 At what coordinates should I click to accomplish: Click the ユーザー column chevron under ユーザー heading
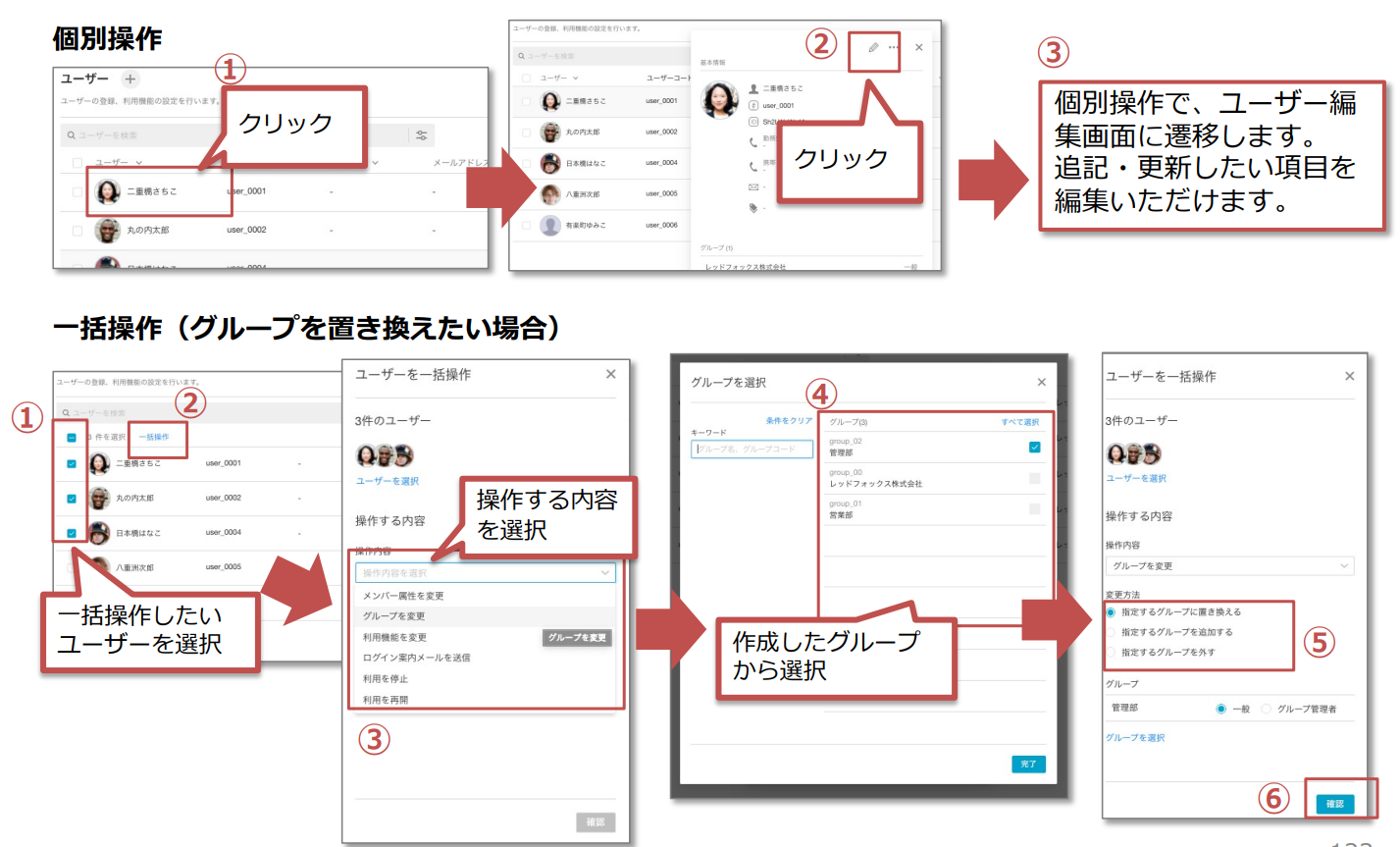point(139,162)
